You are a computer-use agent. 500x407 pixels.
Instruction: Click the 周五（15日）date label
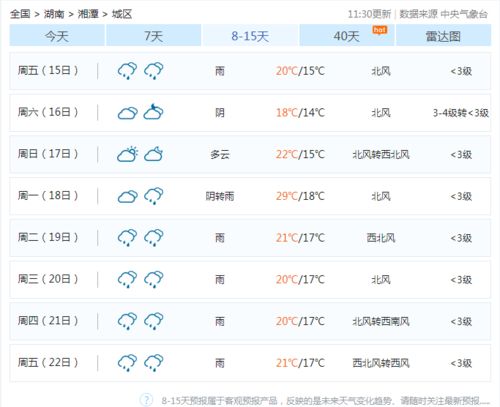48,70
